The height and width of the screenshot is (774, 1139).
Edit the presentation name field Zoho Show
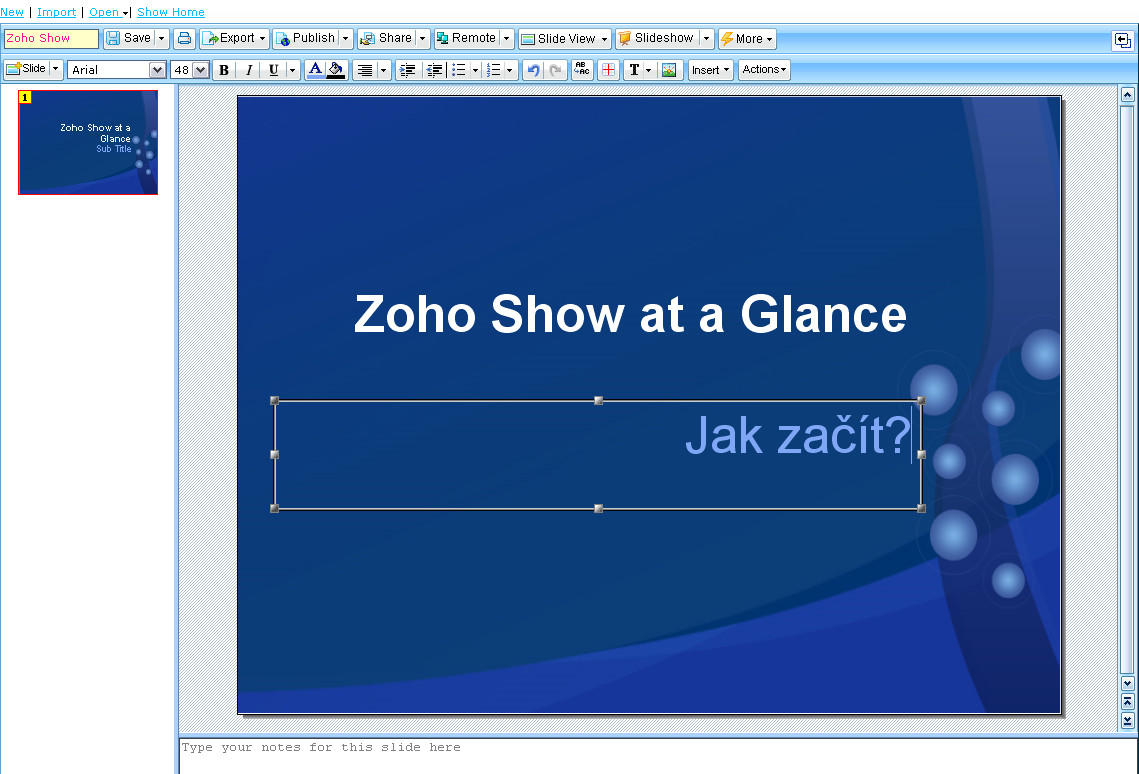(51, 38)
